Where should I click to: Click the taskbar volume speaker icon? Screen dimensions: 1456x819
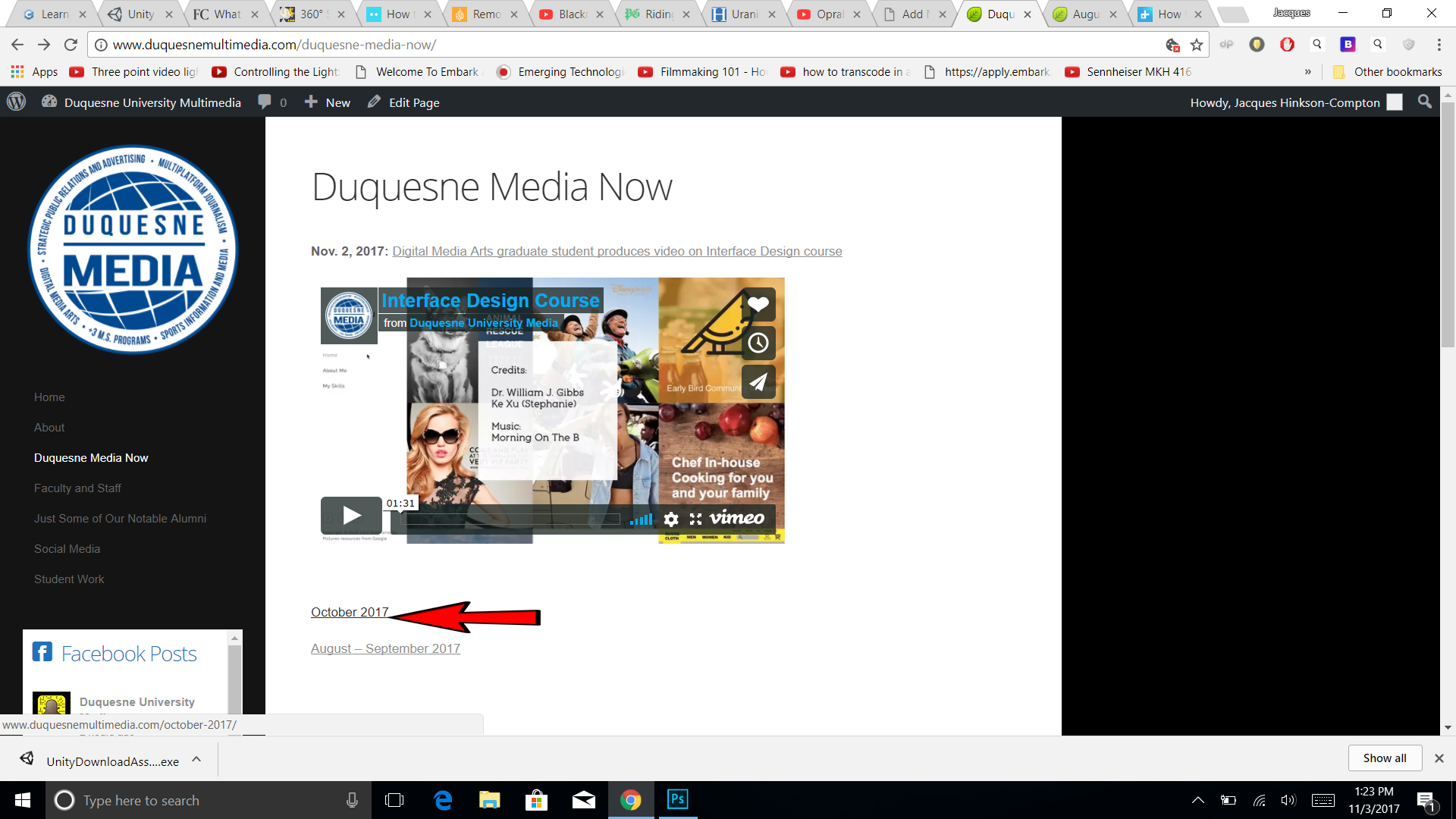click(x=1288, y=800)
